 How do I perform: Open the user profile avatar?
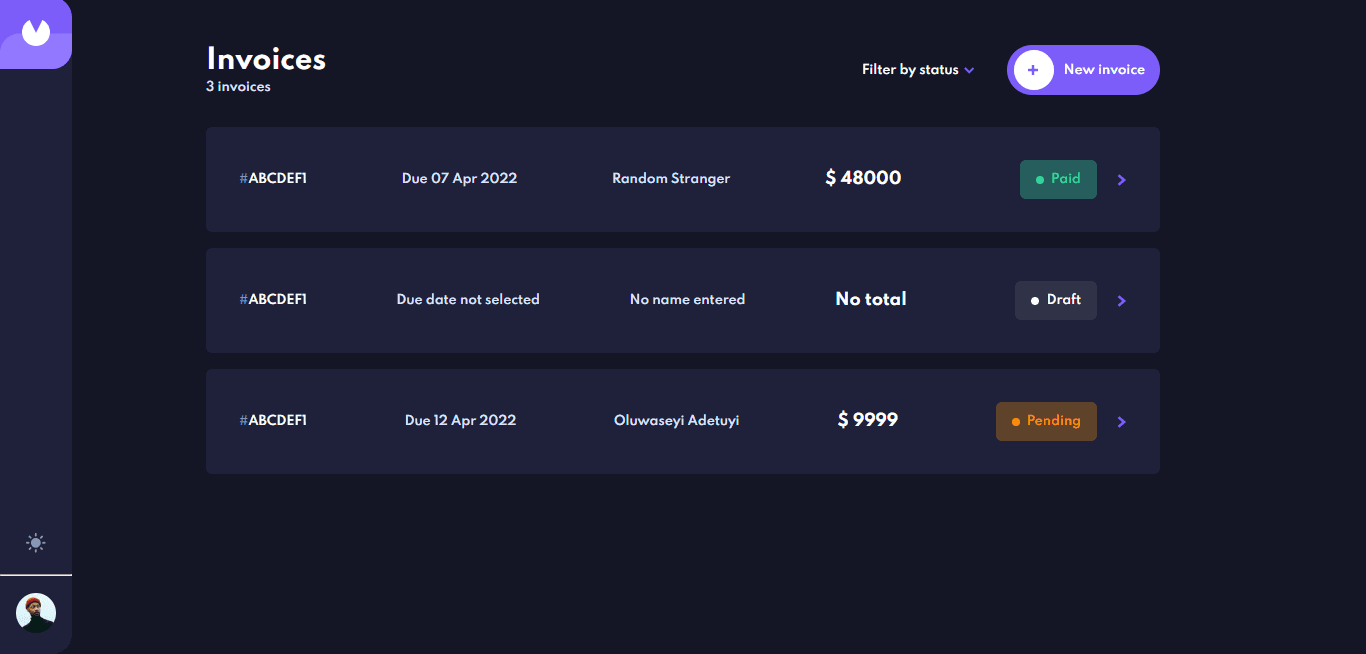(x=36, y=613)
